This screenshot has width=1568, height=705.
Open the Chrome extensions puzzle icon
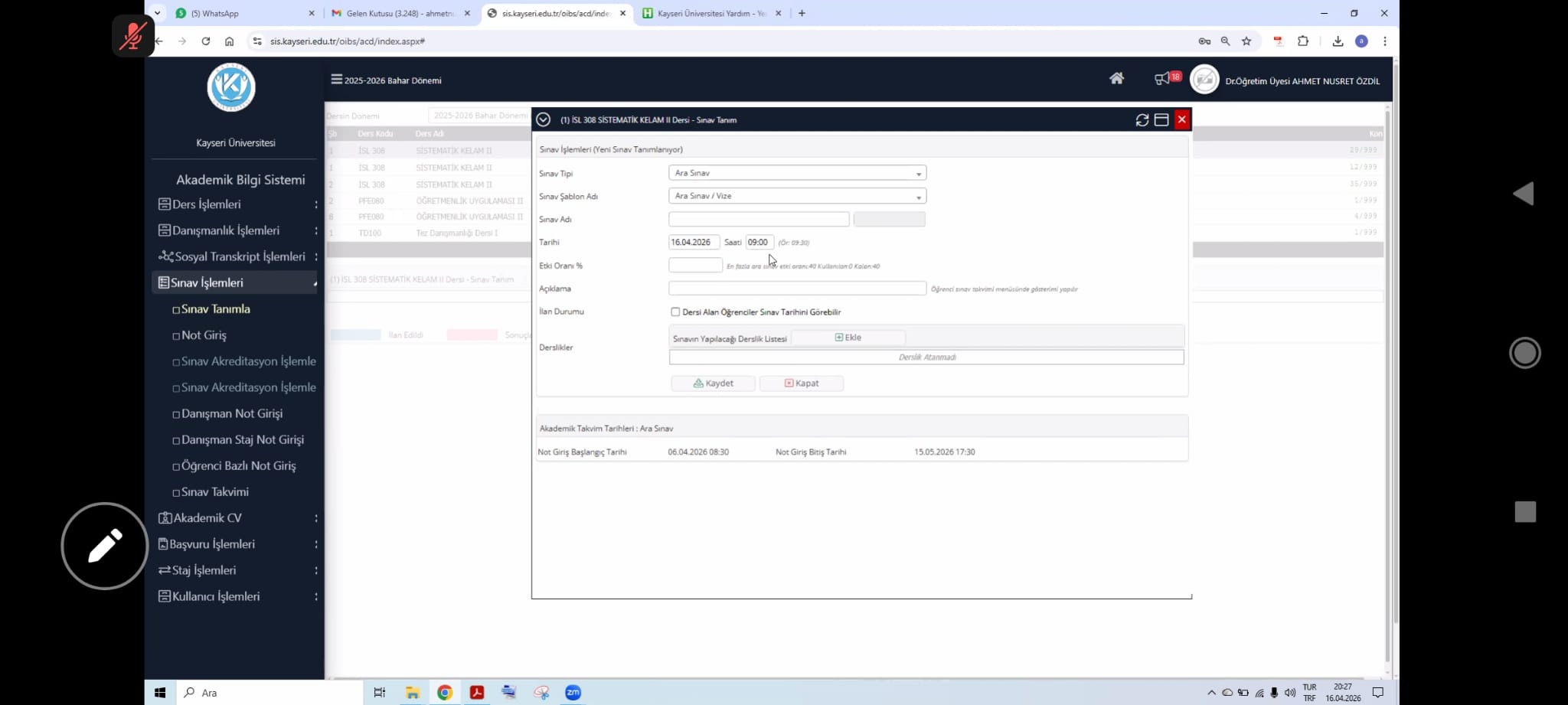point(1303,41)
